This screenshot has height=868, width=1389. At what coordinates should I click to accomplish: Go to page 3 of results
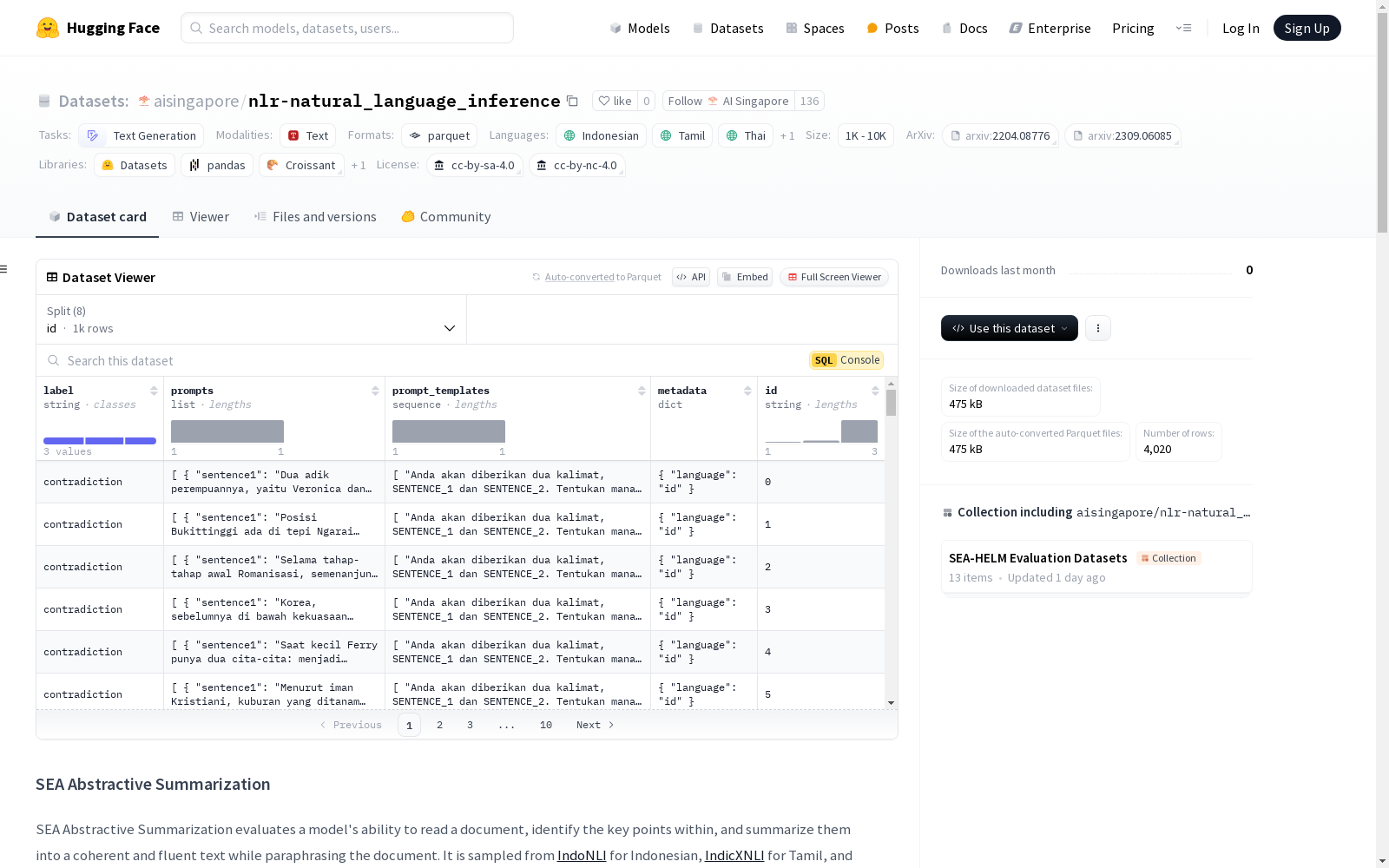[471, 725]
